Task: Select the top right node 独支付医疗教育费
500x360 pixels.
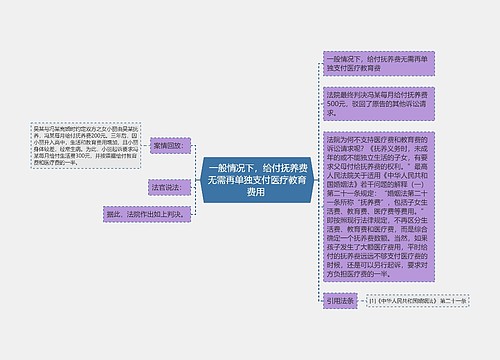Action: (x=379, y=64)
